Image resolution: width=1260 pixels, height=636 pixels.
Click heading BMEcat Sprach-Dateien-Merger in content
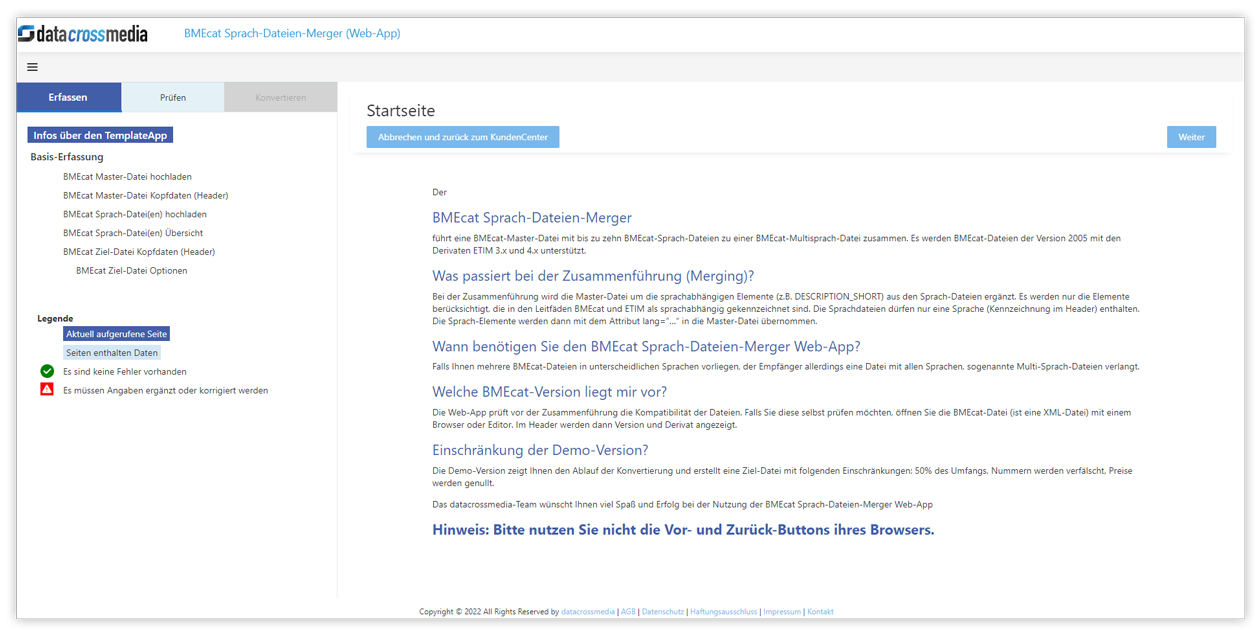pos(532,218)
